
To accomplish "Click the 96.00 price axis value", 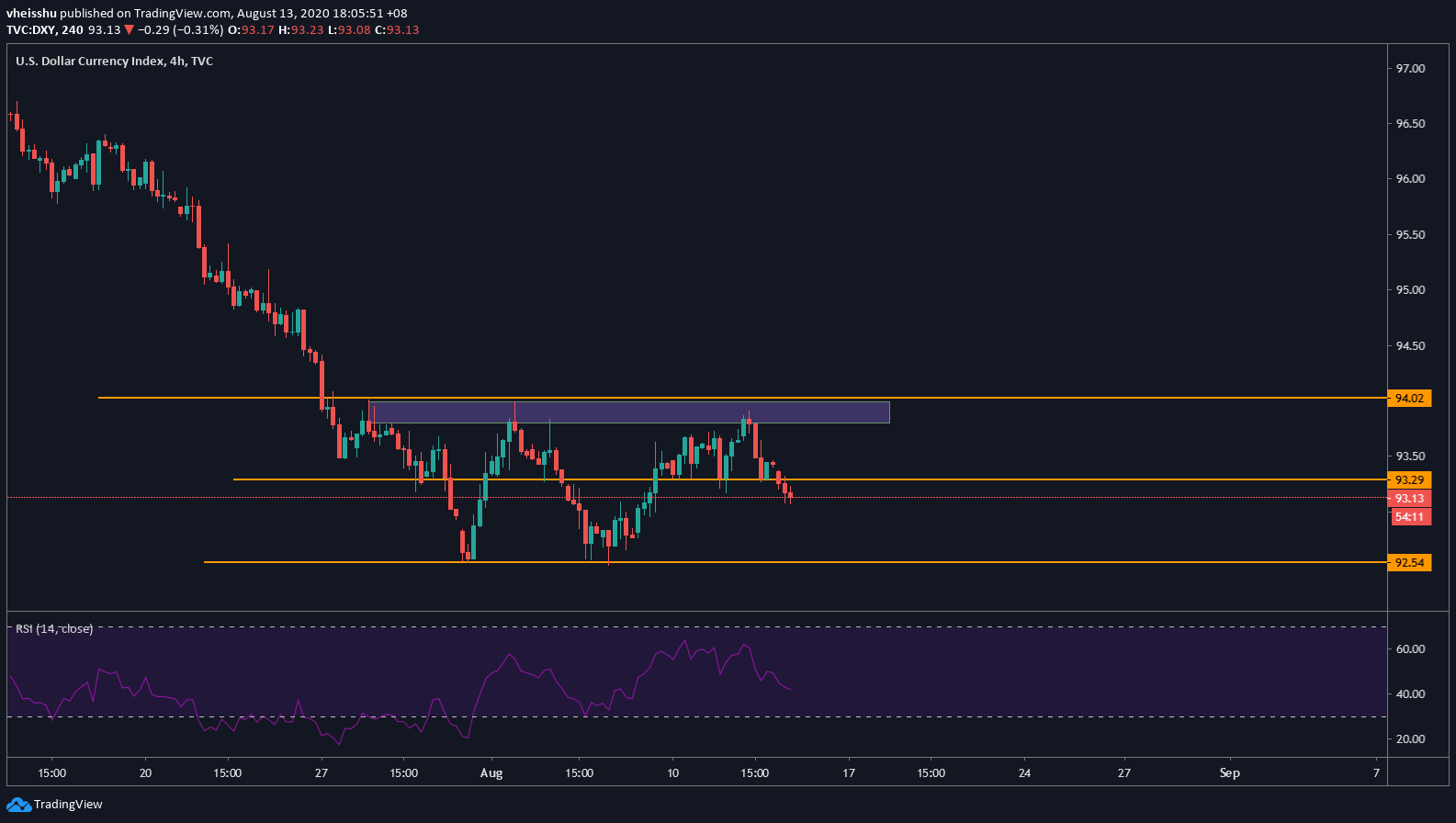I will point(1410,179).
